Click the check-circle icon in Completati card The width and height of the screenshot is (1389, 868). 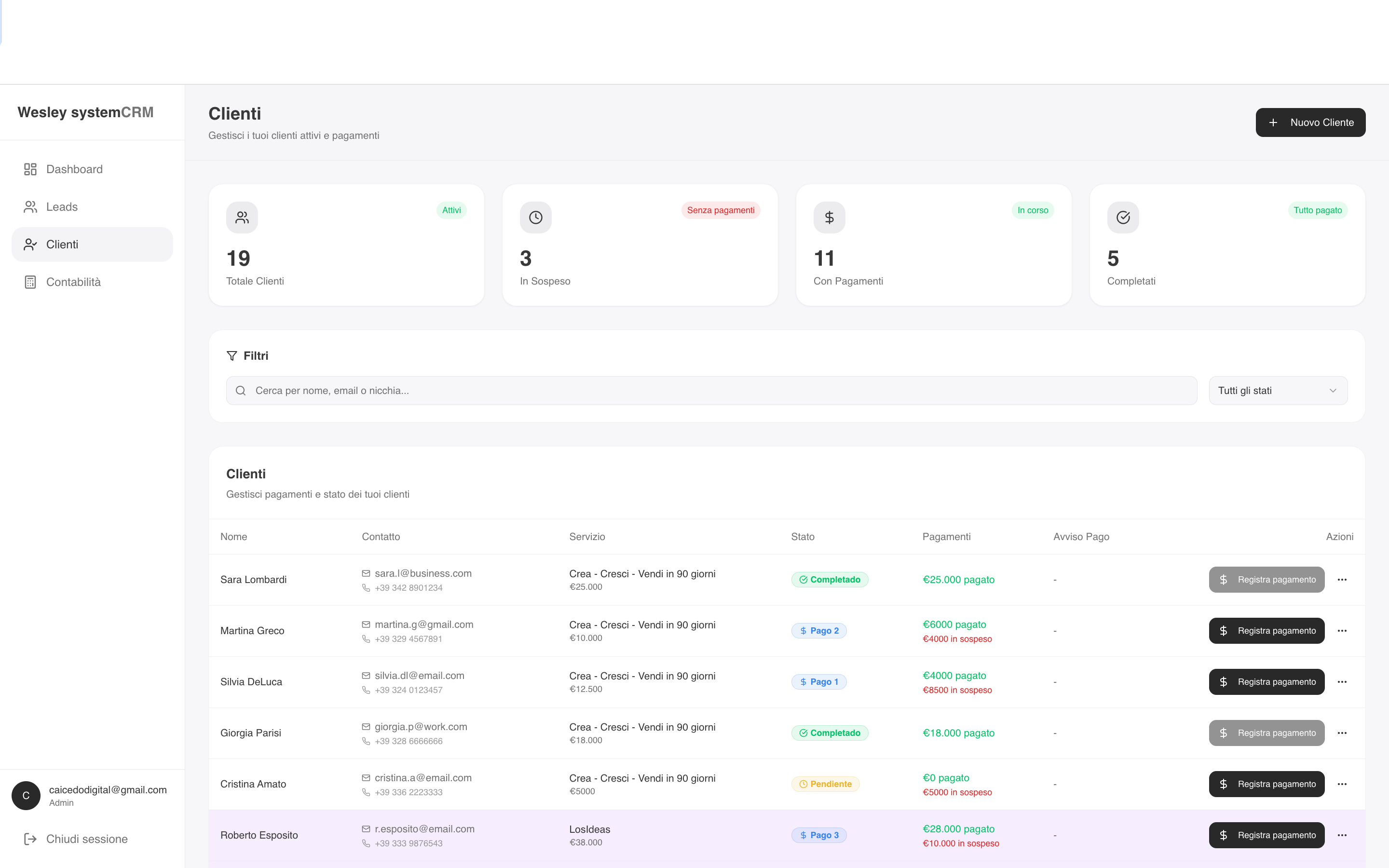pos(1123,217)
